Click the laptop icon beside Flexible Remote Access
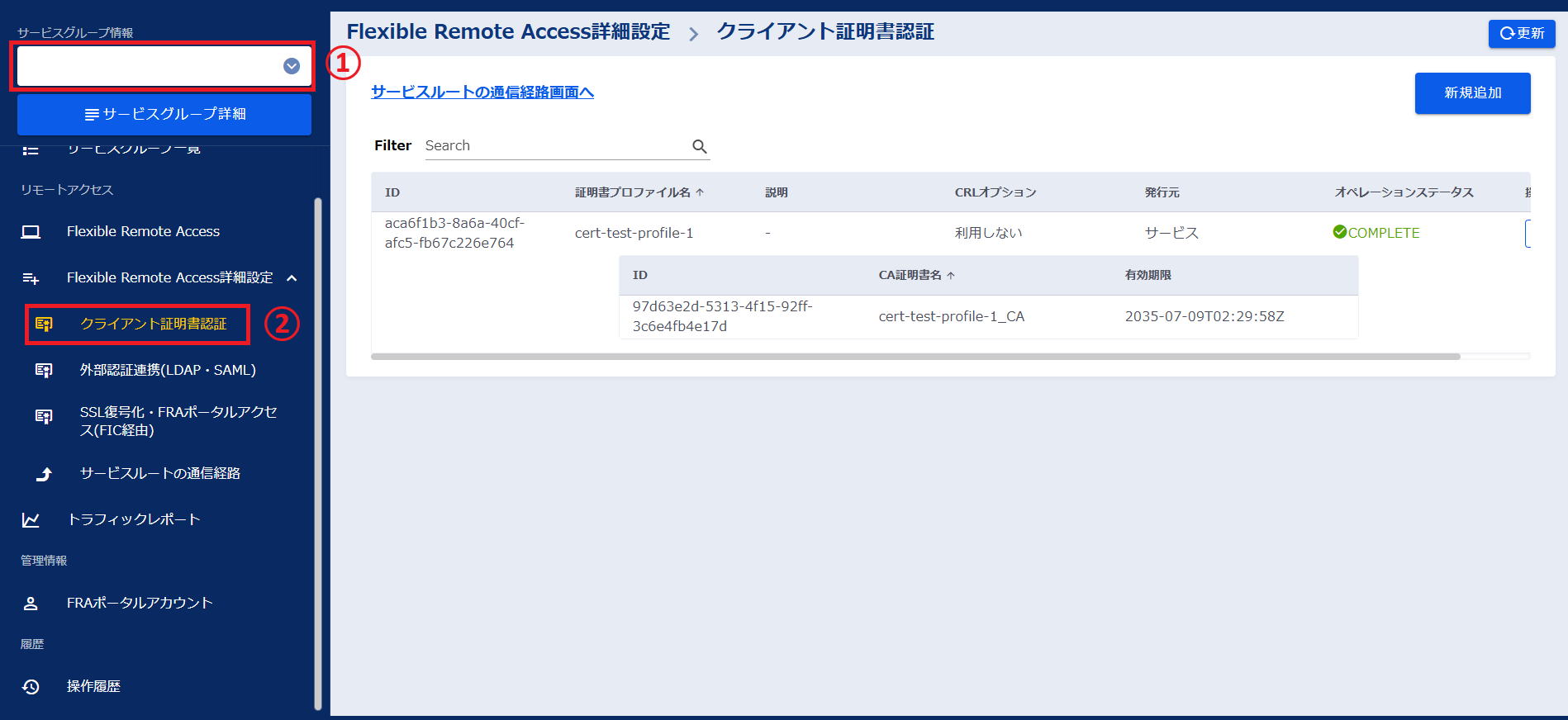Screen dimensions: 1568x720 [x=31, y=232]
